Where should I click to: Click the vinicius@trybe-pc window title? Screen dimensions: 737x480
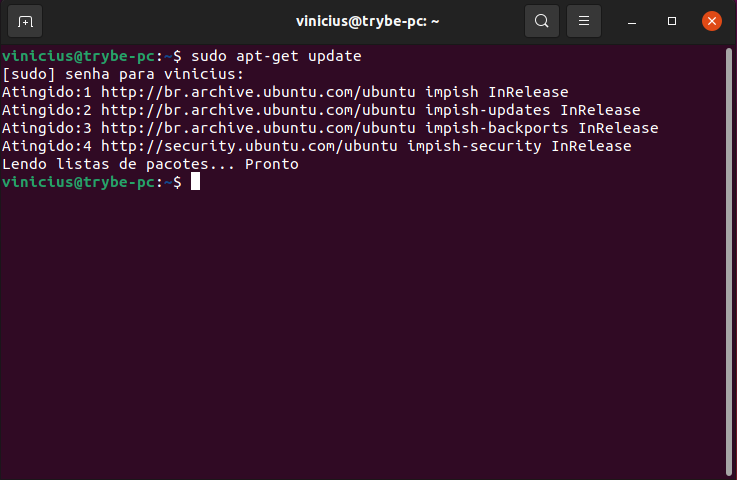[x=368, y=22]
